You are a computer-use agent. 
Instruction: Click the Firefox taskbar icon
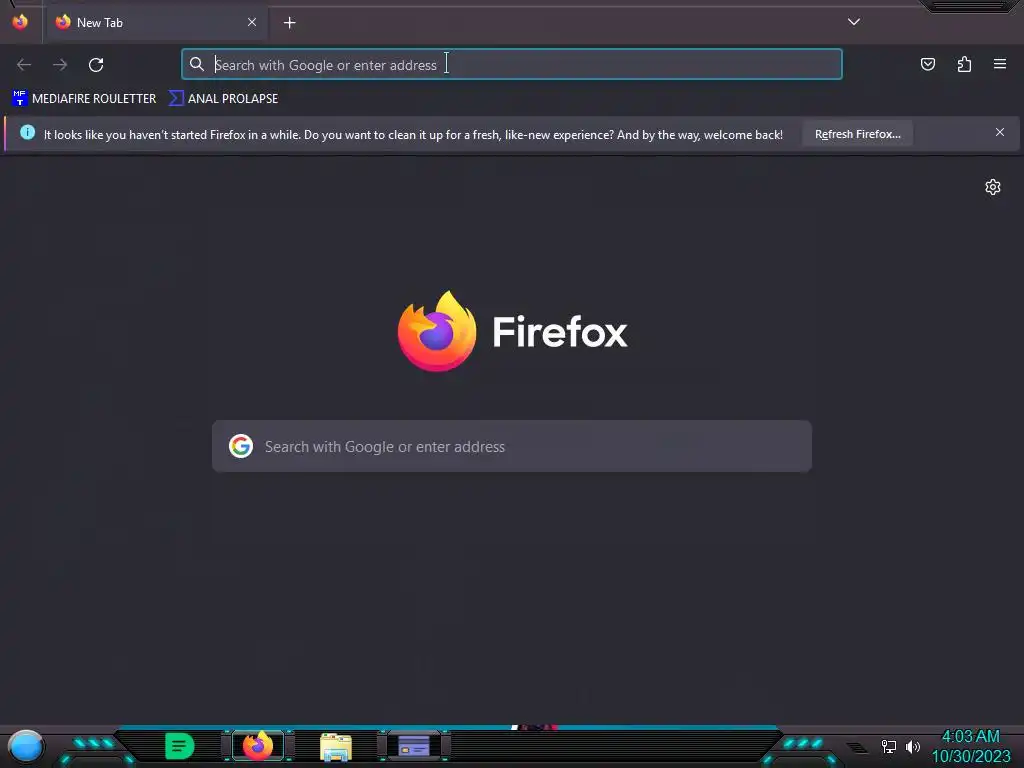(258, 746)
